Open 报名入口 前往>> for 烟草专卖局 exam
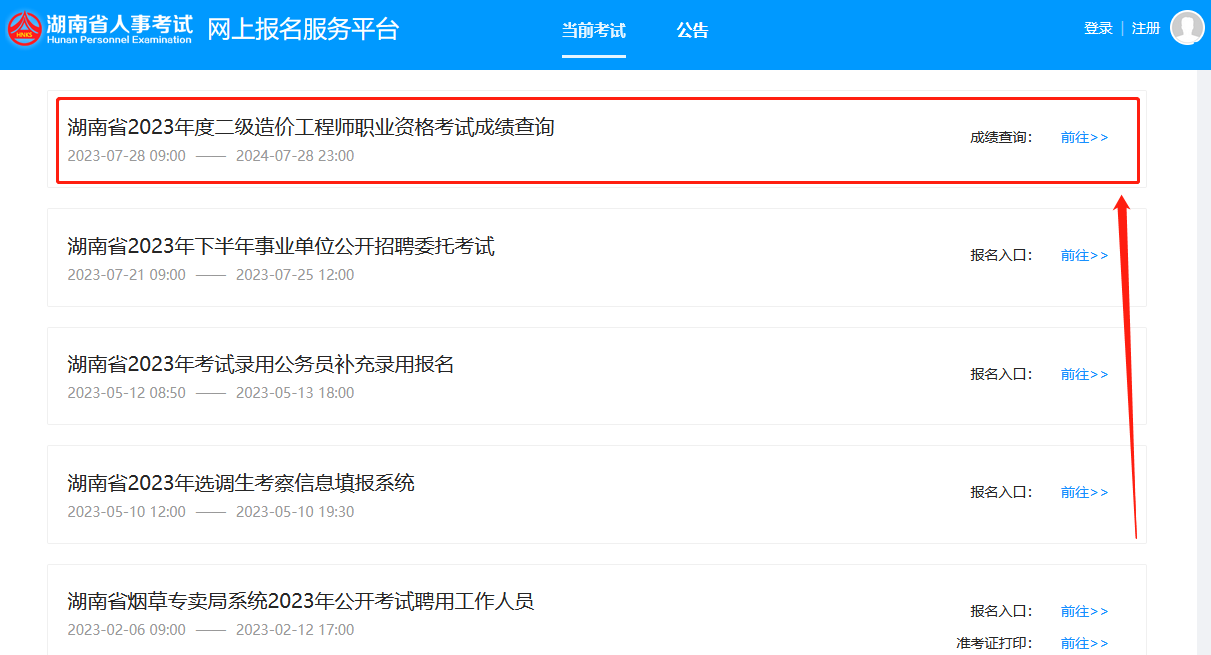1211x655 pixels. click(1084, 612)
